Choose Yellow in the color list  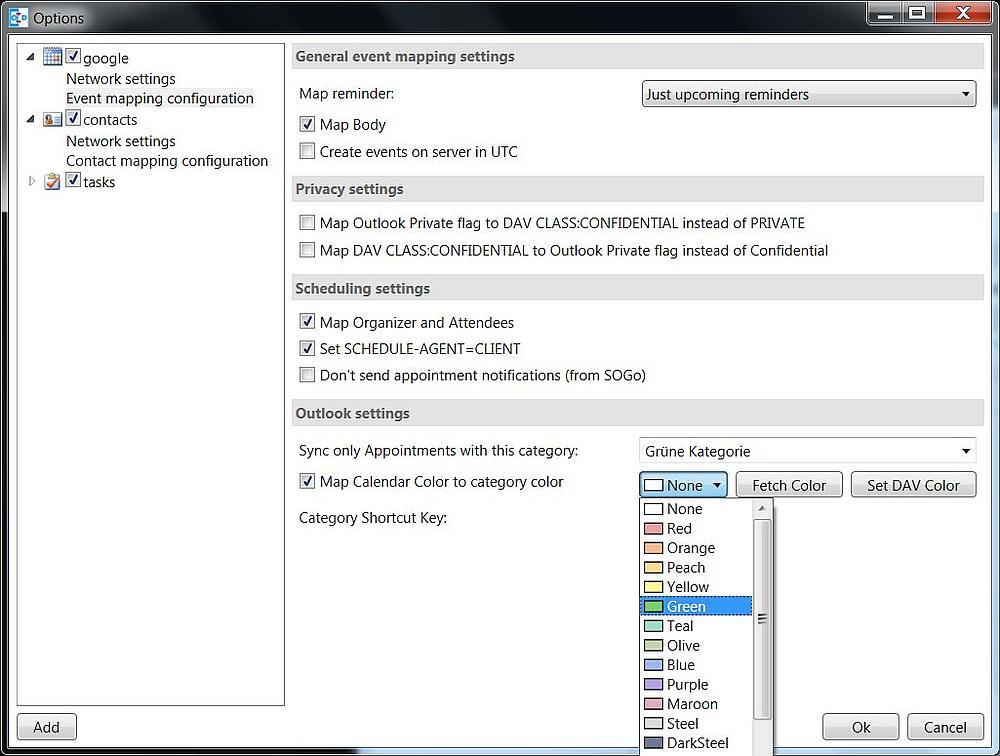pos(696,587)
